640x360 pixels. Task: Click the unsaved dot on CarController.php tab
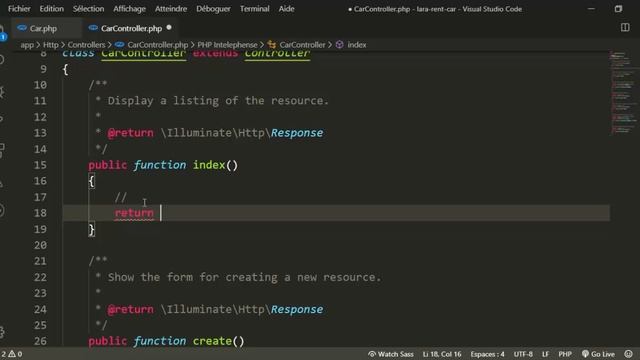(169, 28)
